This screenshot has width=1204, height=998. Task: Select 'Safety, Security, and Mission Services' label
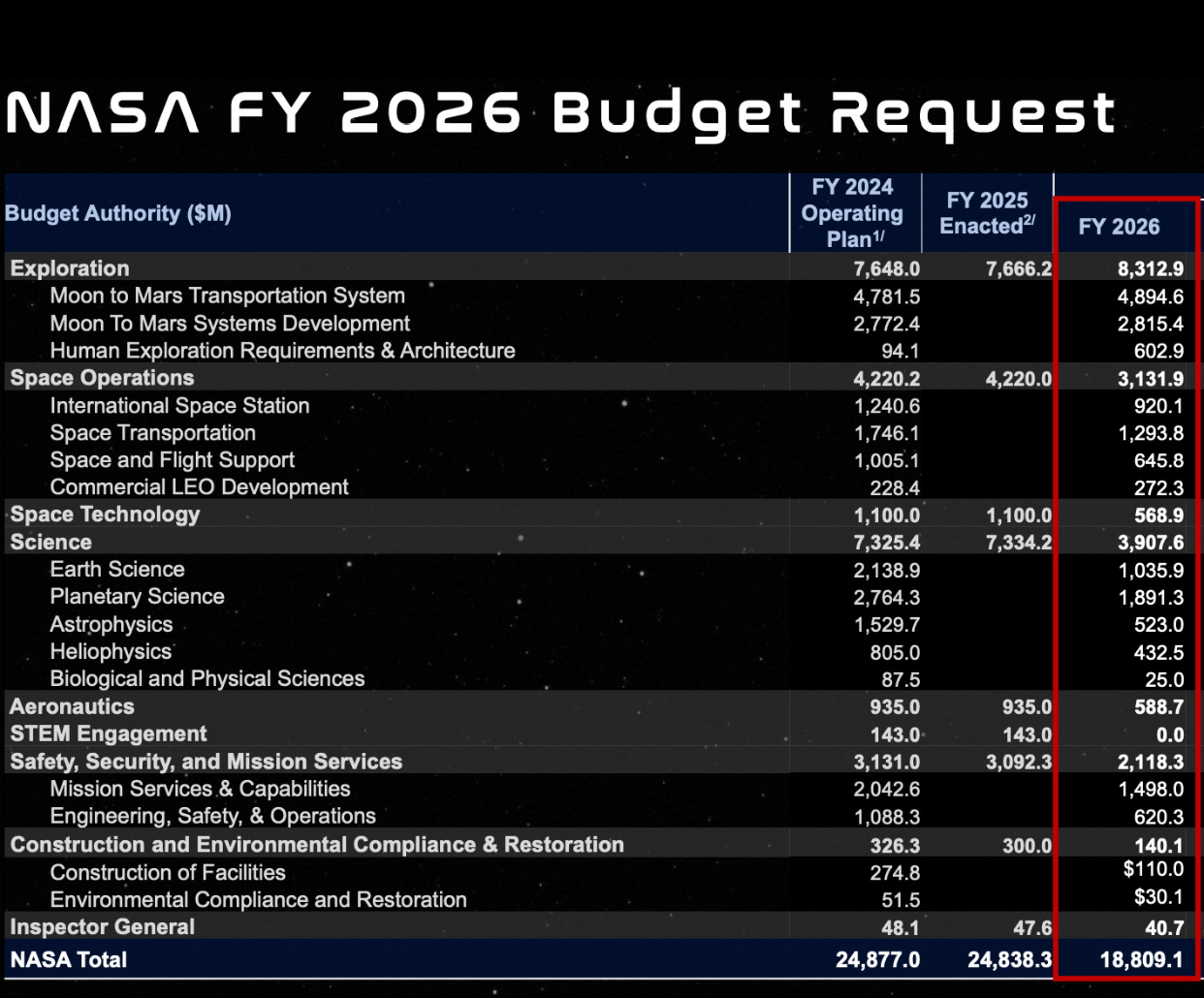(x=206, y=762)
